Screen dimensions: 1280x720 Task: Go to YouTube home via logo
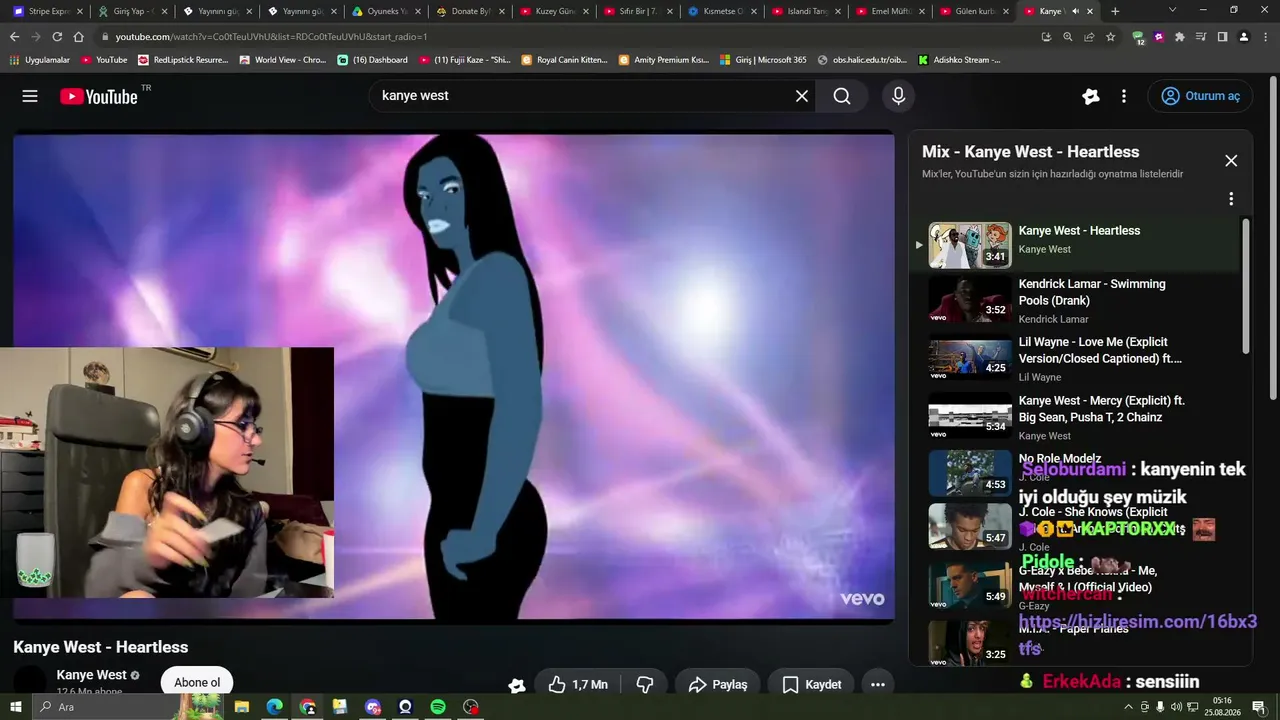(99, 96)
